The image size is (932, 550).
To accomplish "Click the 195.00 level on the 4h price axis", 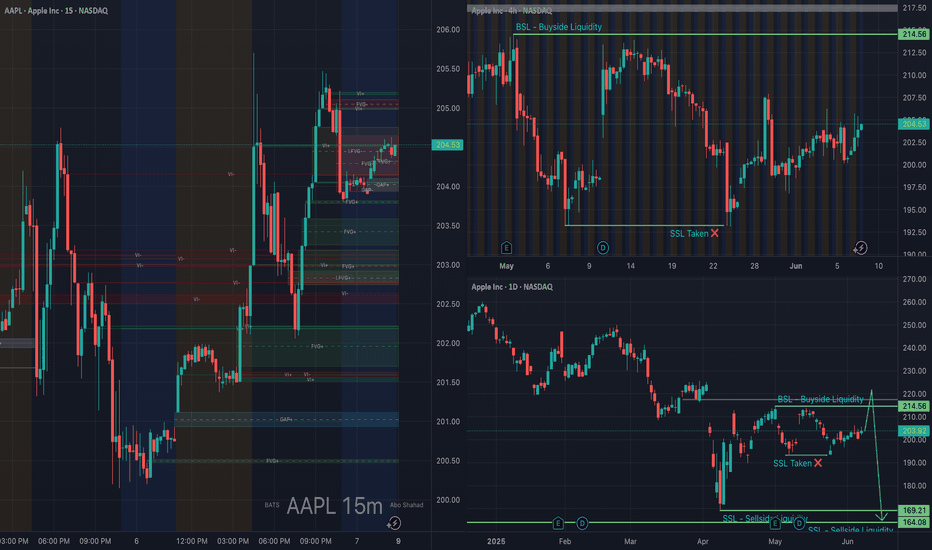I will tap(914, 210).
